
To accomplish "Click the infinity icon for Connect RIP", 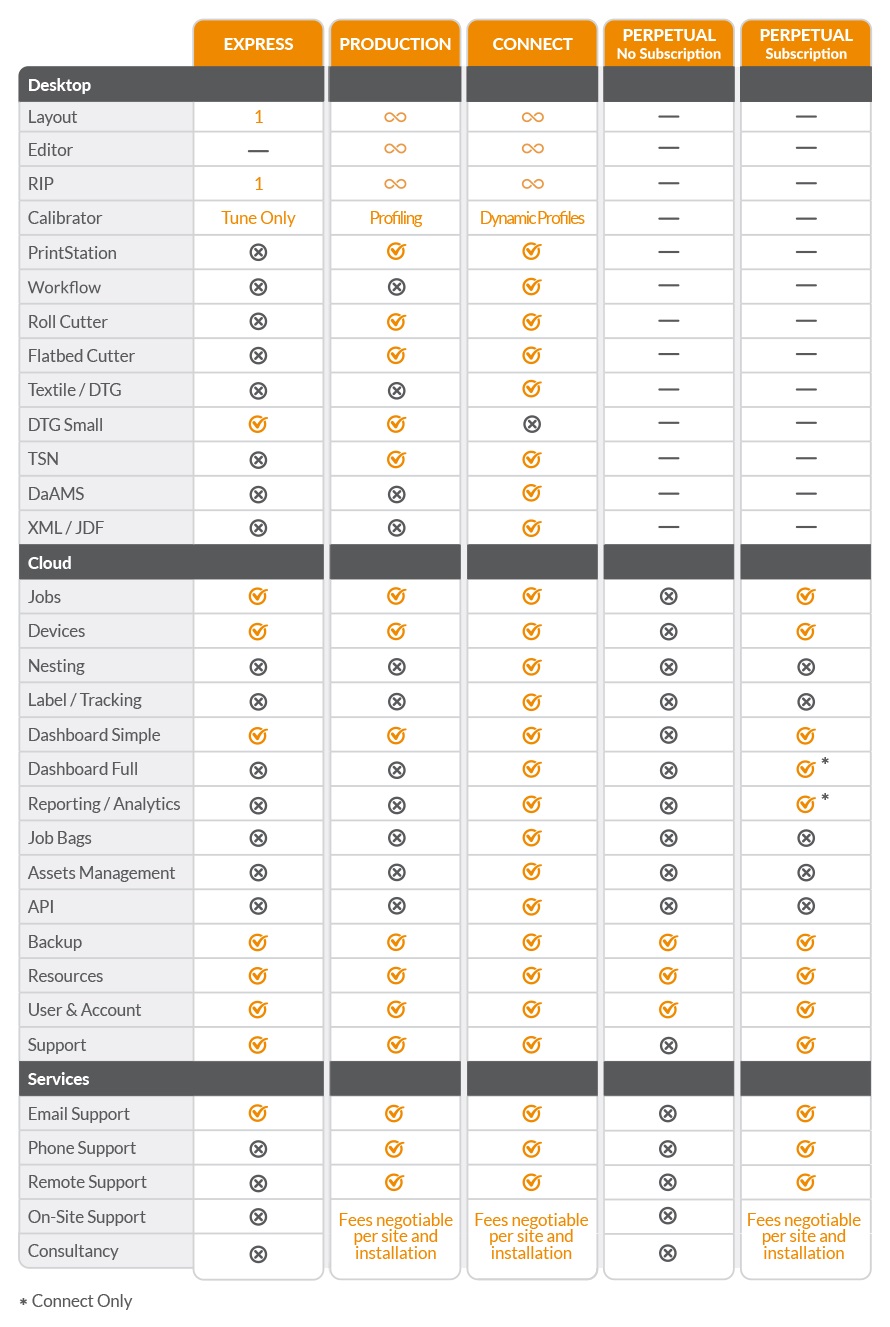I will pyautogui.click(x=532, y=184).
